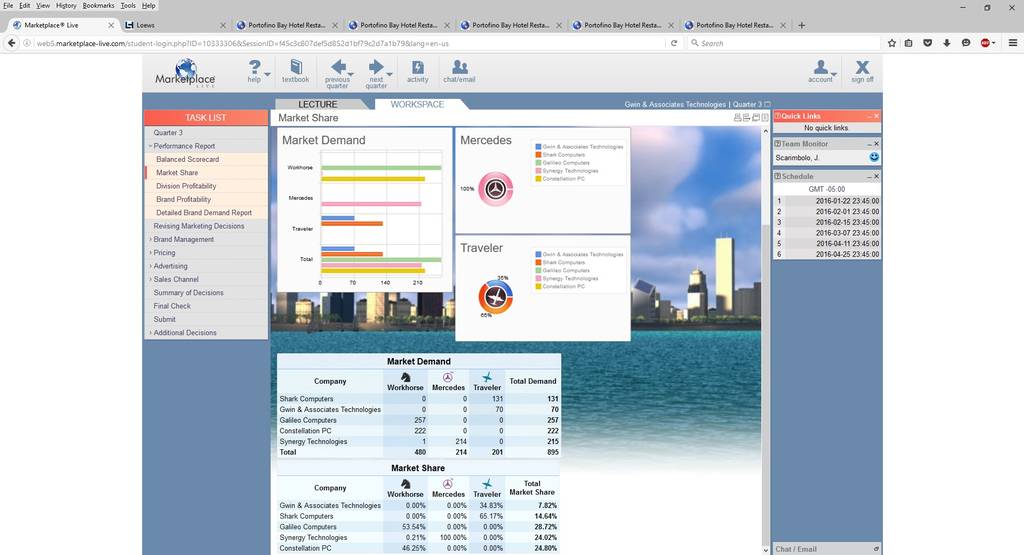Screen dimensions: 1024x555
Task: Click the workspace vertical scrollbar thumb
Action: coord(765,385)
